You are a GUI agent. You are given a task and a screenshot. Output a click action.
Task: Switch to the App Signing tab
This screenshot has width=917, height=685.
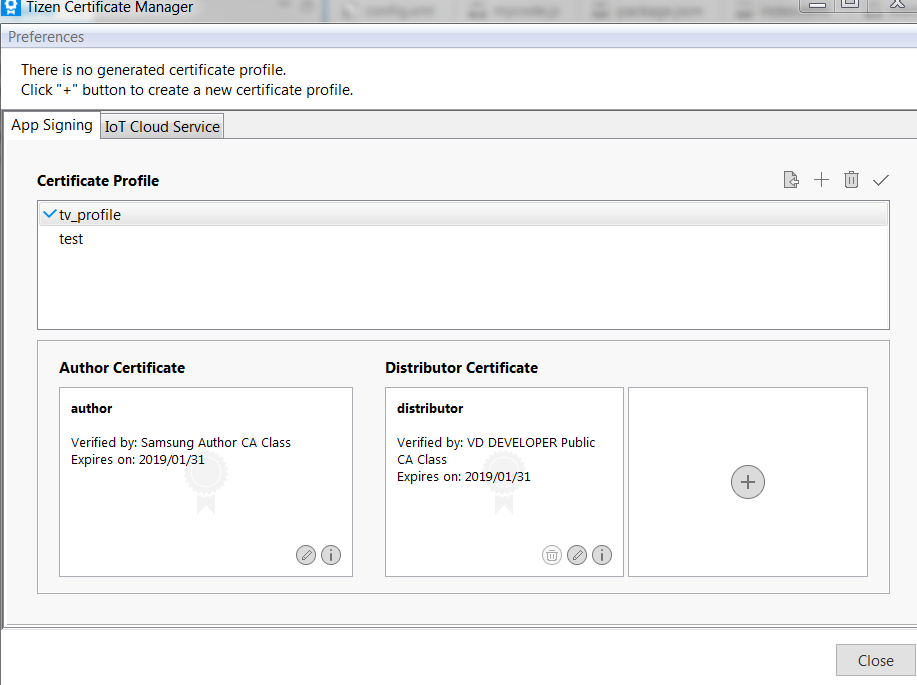(x=52, y=126)
